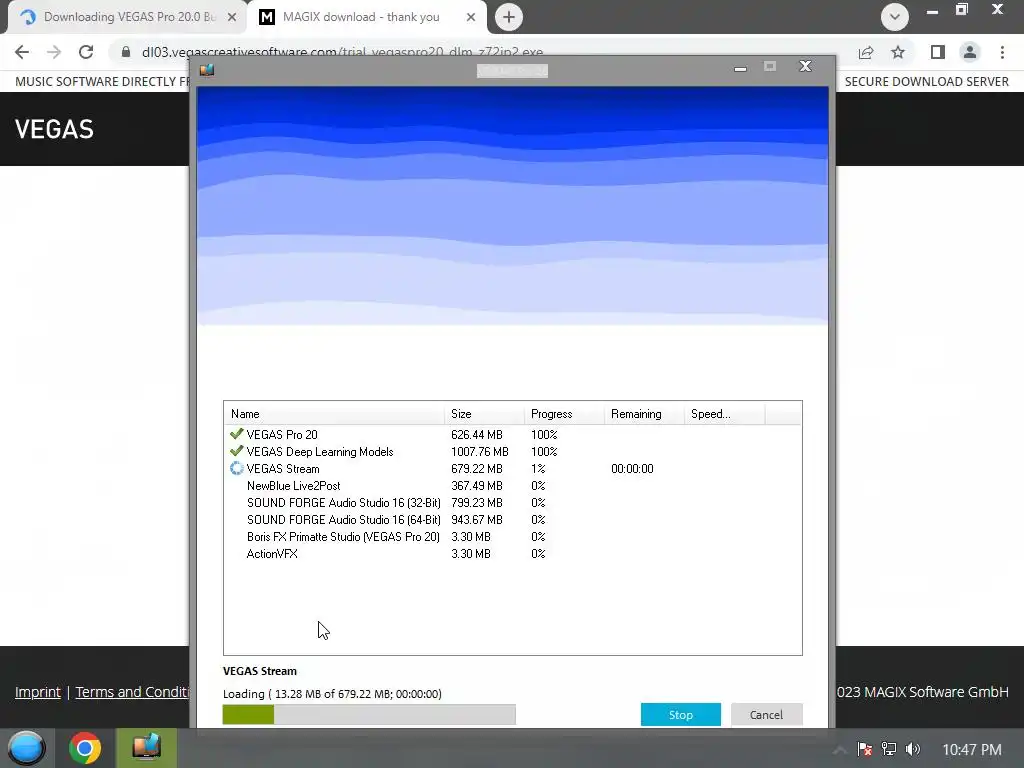
Task: Toggle Chrome side panel
Action: (x=938, y=52)
